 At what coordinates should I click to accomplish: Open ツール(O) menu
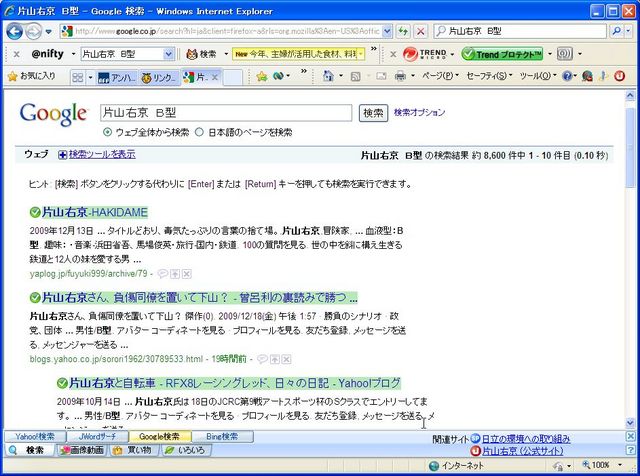(538, 76)
